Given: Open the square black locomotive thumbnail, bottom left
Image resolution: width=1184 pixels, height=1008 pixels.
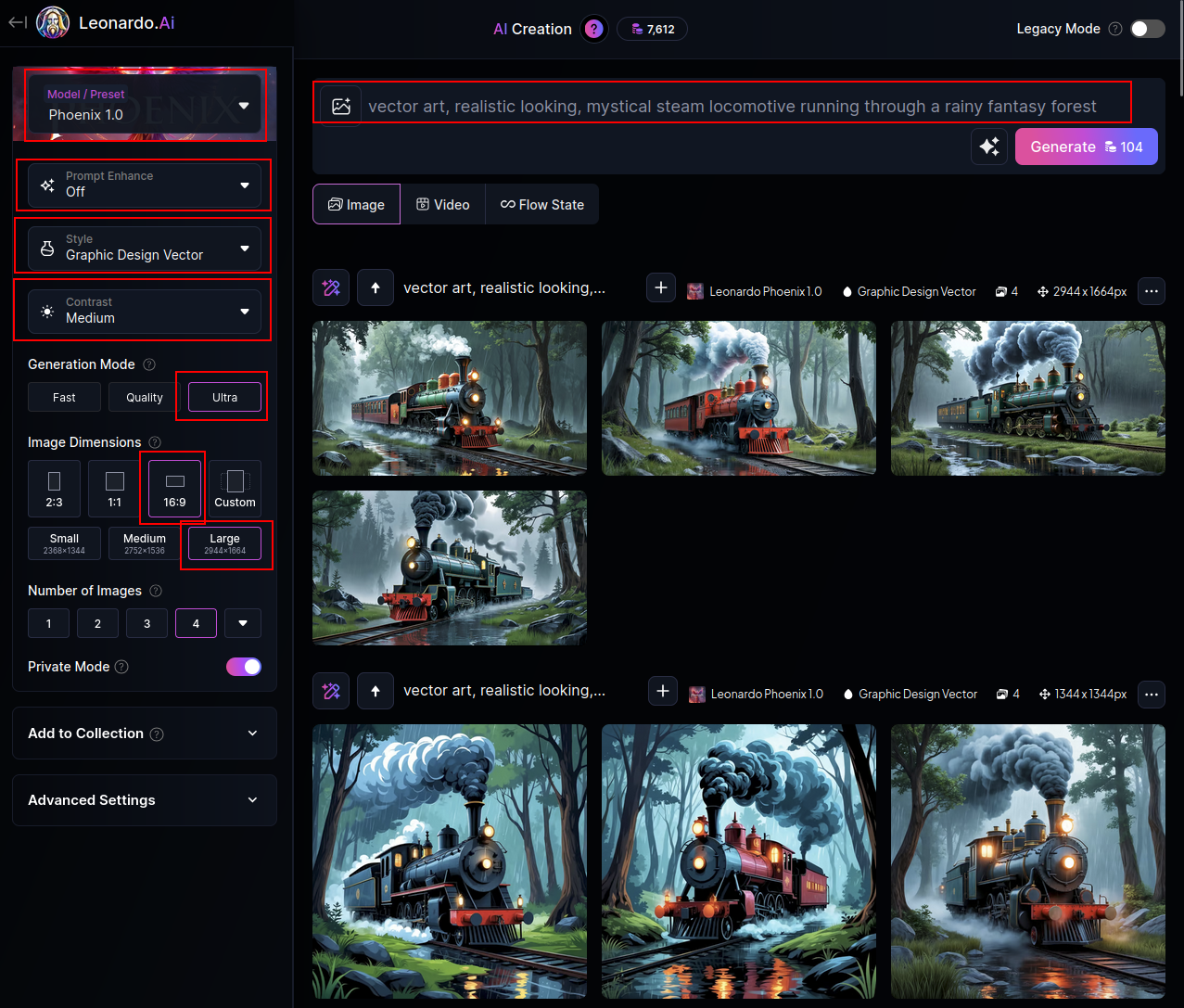Looking at the screenshot, I should pos(450,861).
